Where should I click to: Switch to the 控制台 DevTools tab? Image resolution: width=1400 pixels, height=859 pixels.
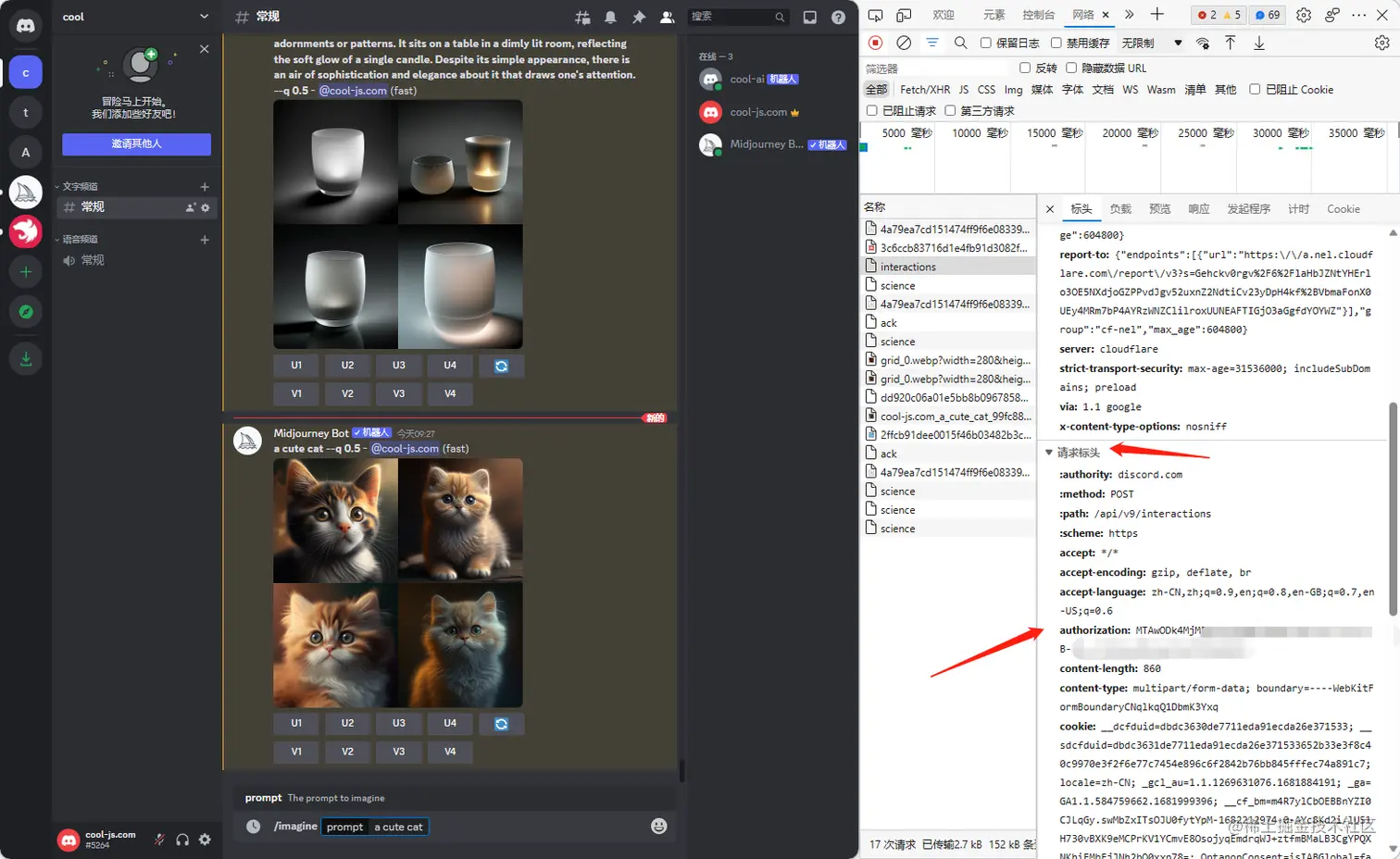click(x=1038, y=15)
